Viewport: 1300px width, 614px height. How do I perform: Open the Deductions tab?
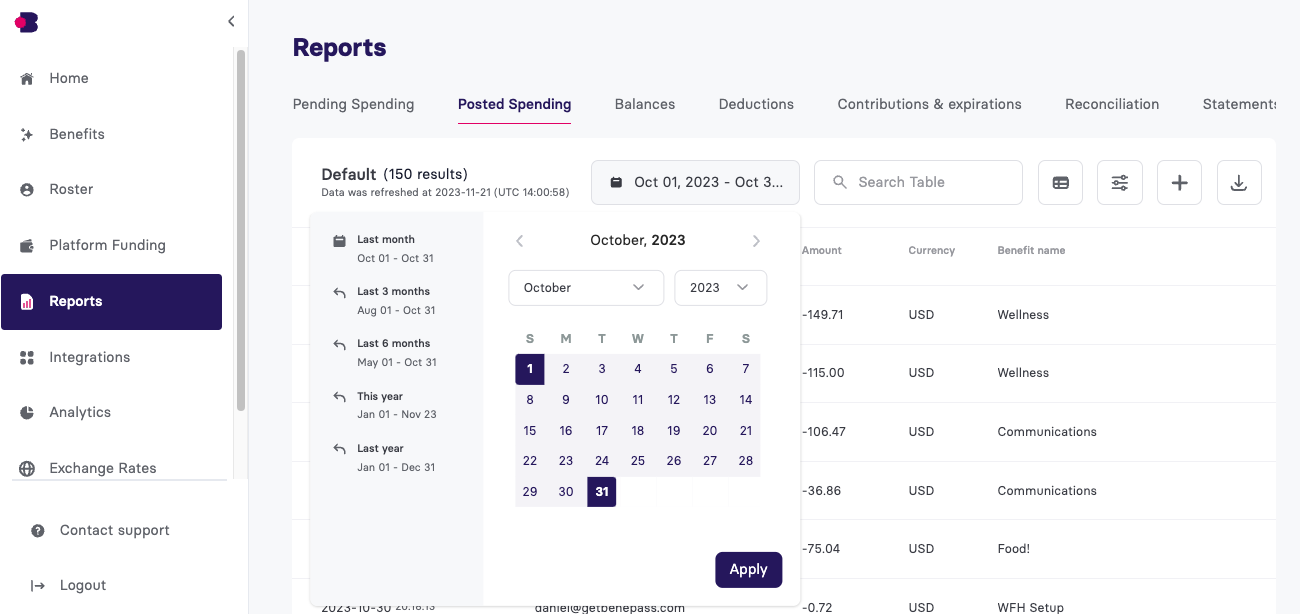pos(756,104)
